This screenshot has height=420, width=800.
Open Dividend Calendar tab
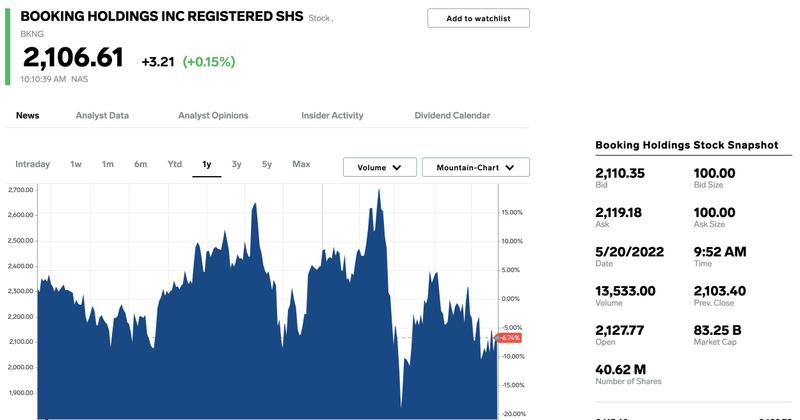click(452, 115)
